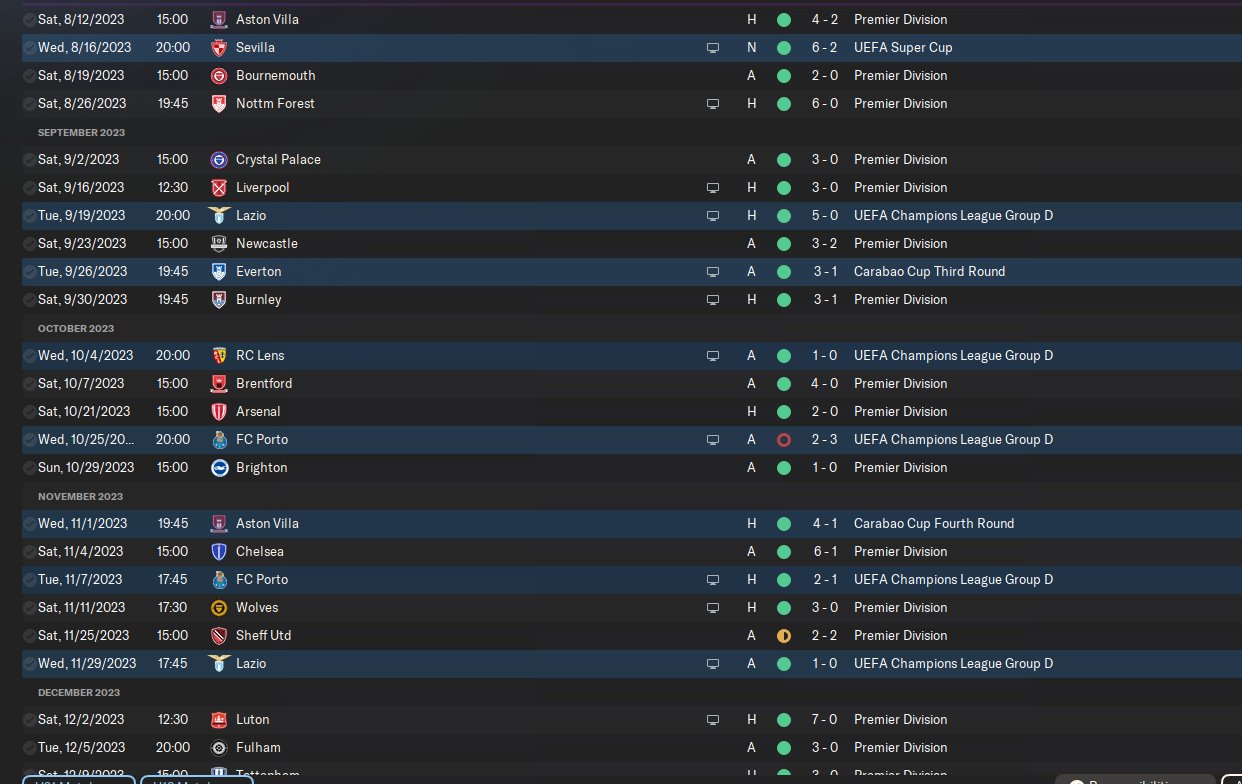1242x784 pixels.
Task: Click the TV icon on the Luton match row
Action: (x=713, y=719)
